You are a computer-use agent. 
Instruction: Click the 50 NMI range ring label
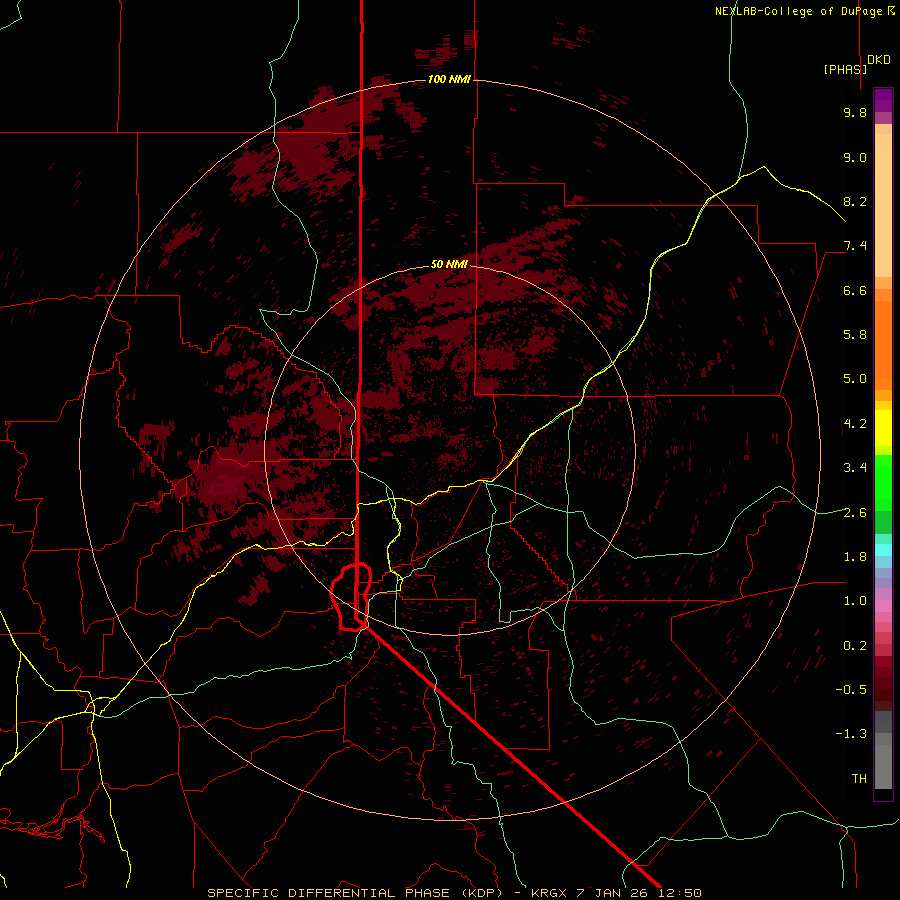(x=449, y=264)
